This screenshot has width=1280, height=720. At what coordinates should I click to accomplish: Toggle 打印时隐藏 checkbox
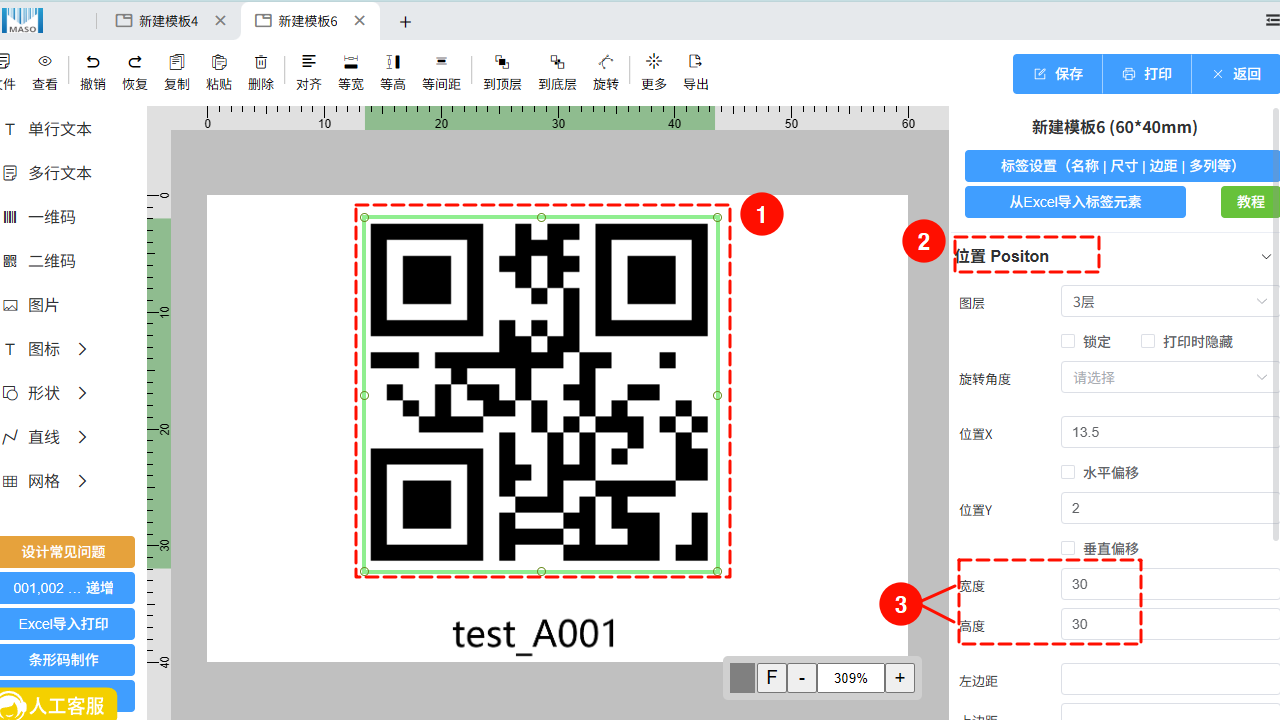[x=1148, y=341]
